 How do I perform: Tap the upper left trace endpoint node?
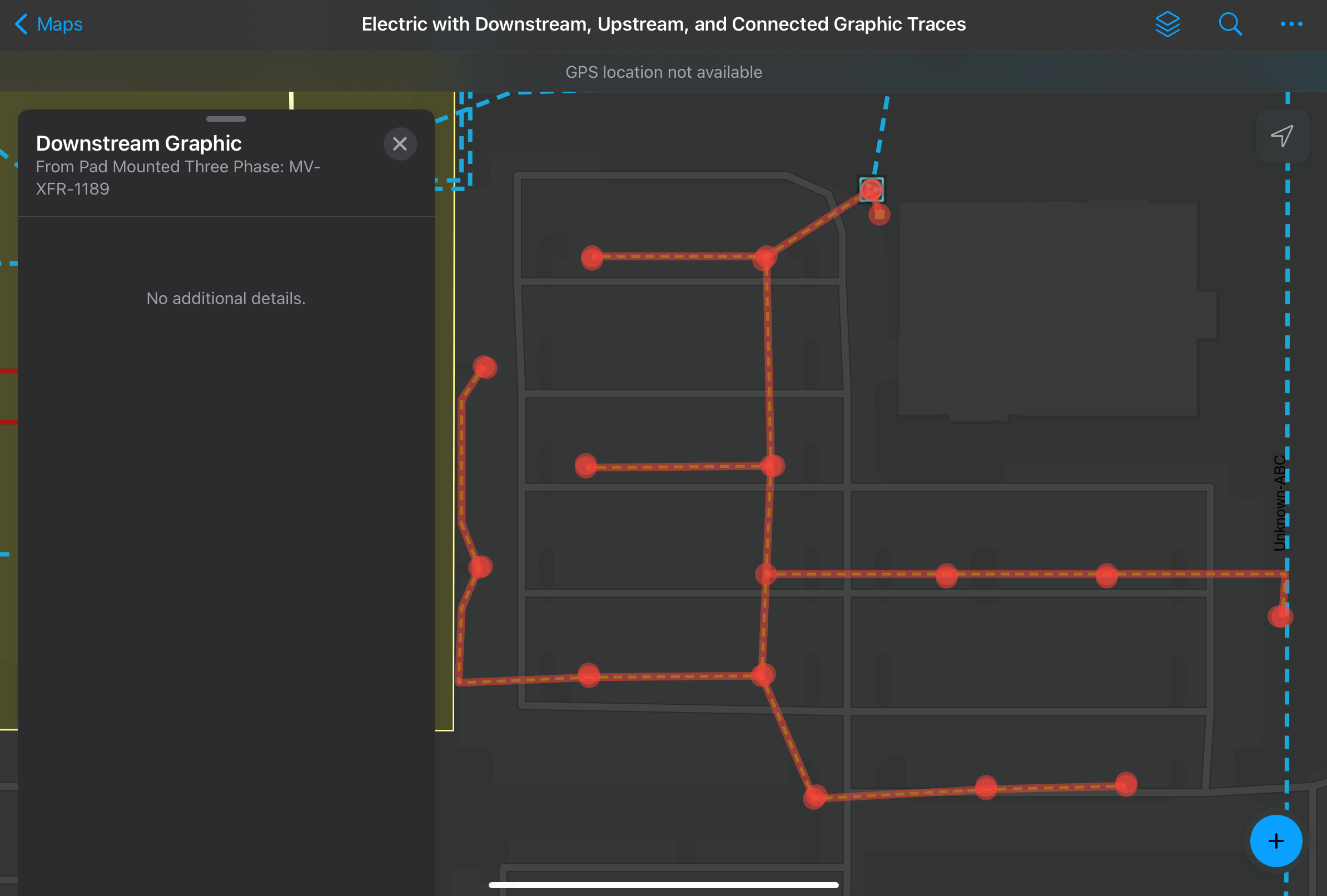click(592, 257)
